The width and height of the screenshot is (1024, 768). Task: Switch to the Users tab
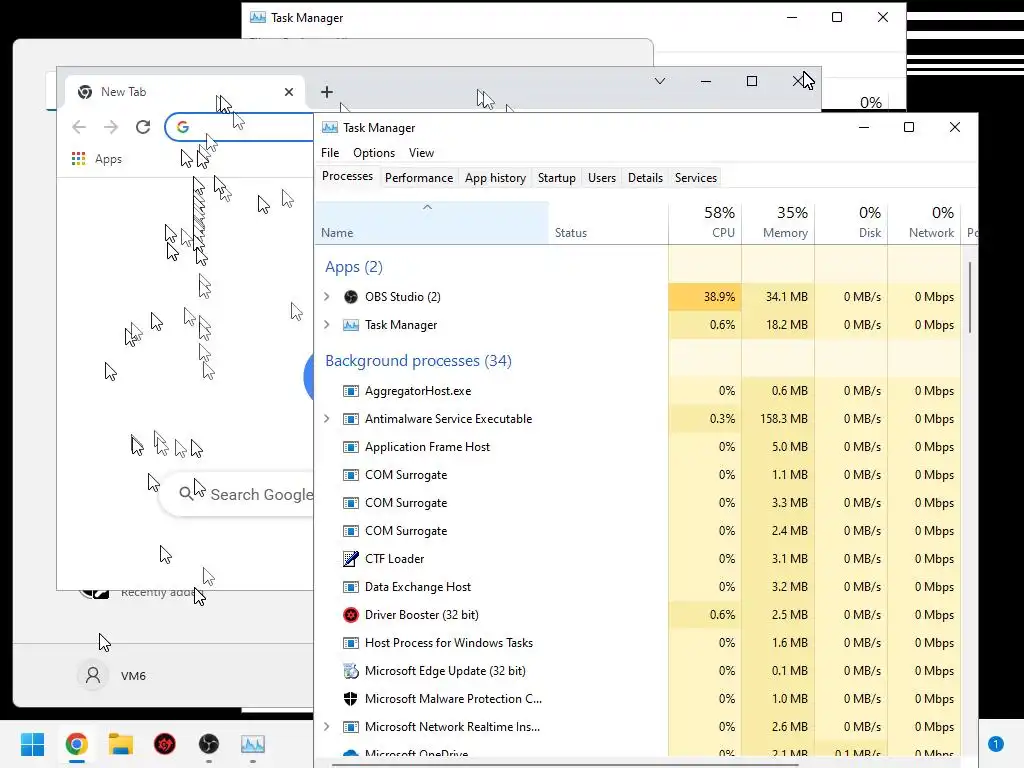[x=601, y=178]
